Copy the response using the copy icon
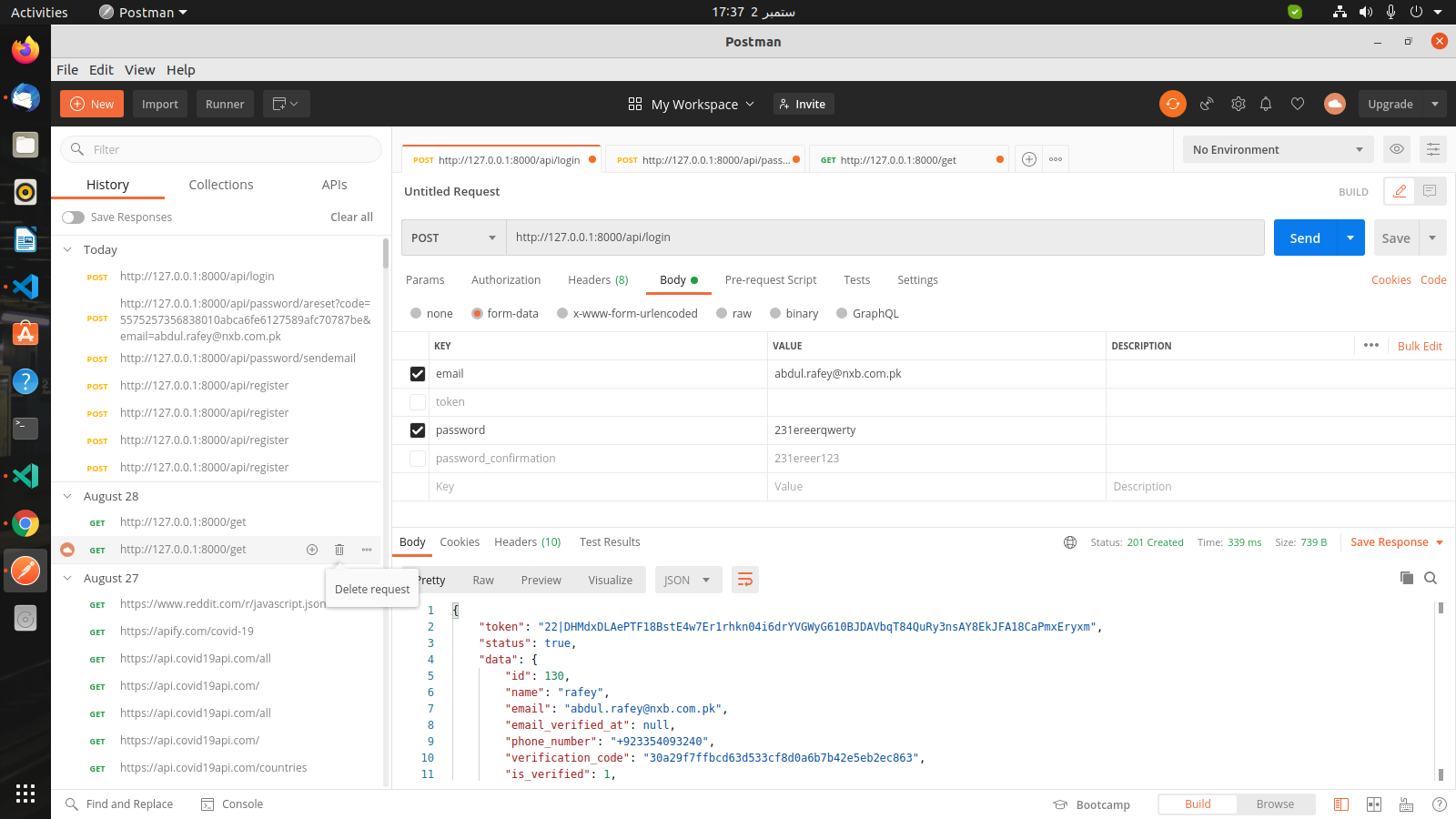Screen dimensions: 1456x819 (x=1406, y=579)
